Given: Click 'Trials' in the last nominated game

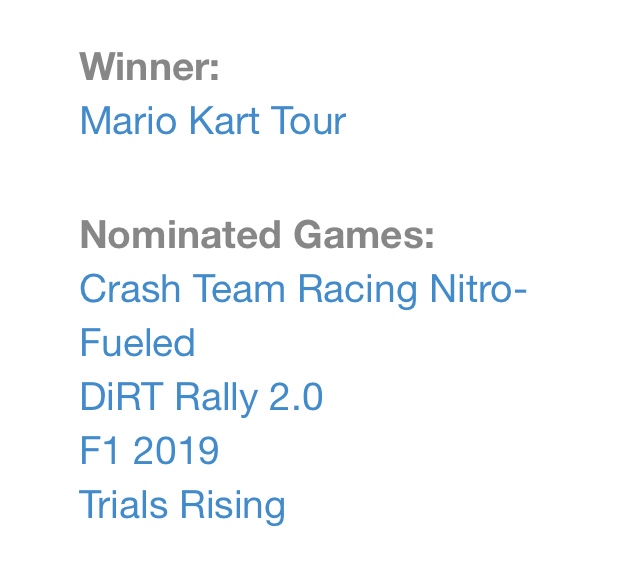Looking at the screenshot, I should [x=123, y=504].
